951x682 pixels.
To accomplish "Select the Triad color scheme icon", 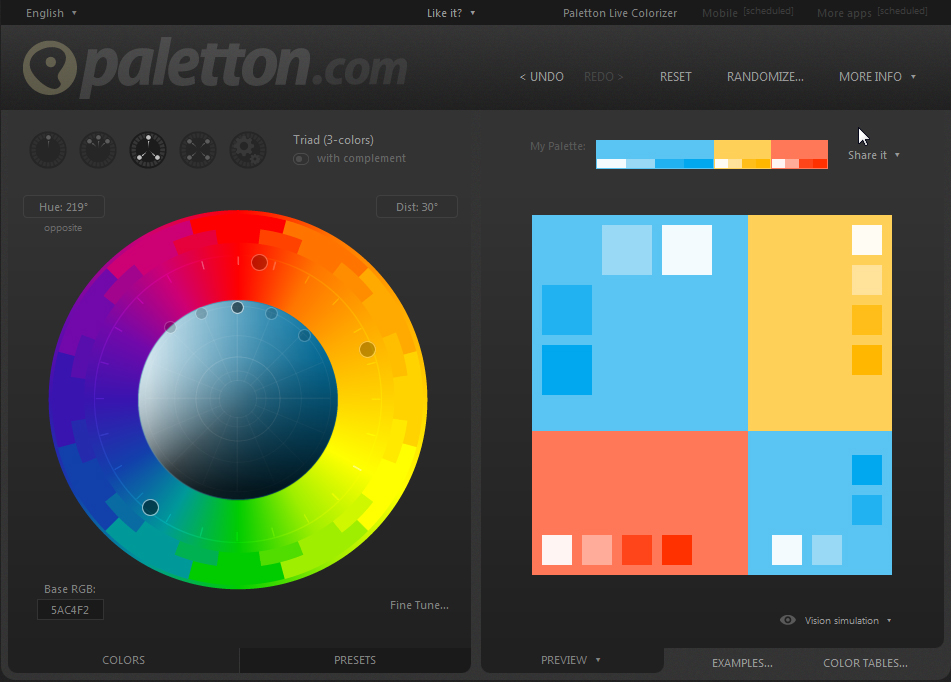I will coord(148,150).
